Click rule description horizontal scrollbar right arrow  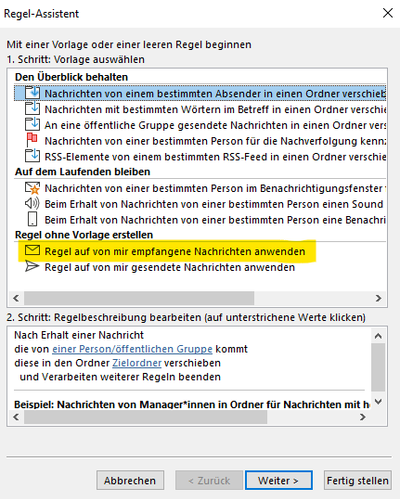point(363,417)
